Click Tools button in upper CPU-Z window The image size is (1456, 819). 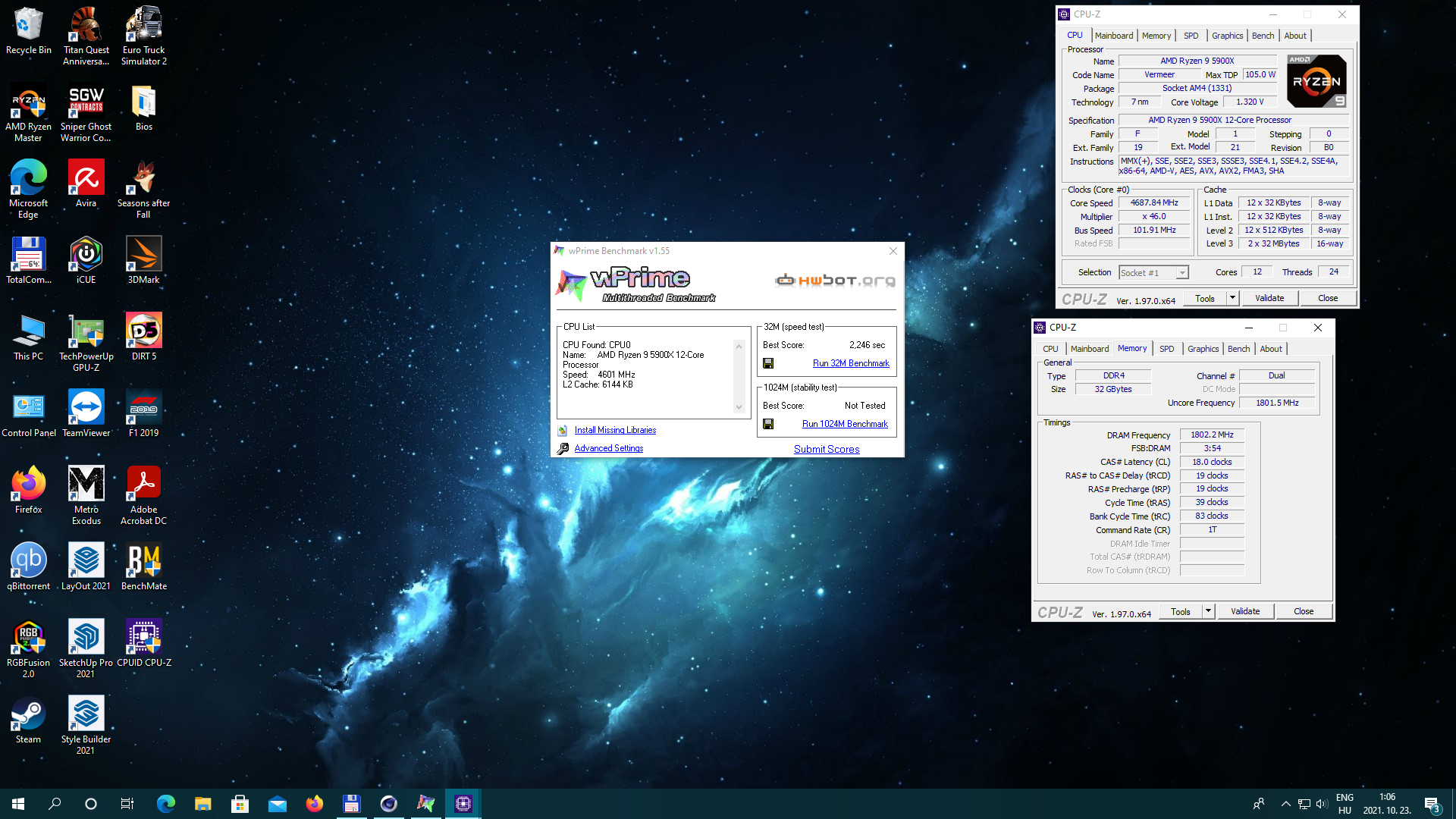(1204, 298)
